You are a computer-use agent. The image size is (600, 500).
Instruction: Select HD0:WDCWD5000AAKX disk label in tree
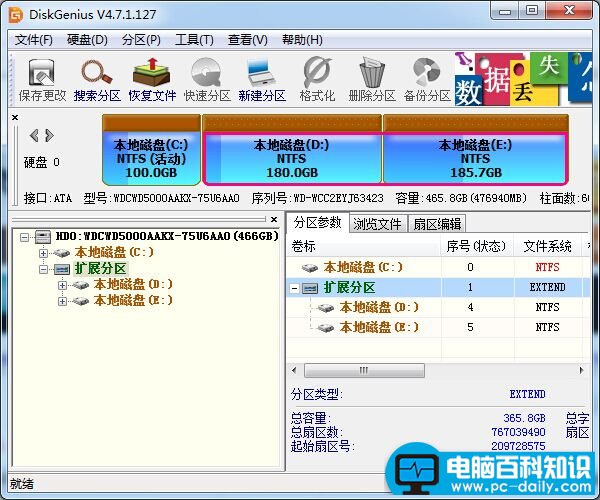coord(167,236)
